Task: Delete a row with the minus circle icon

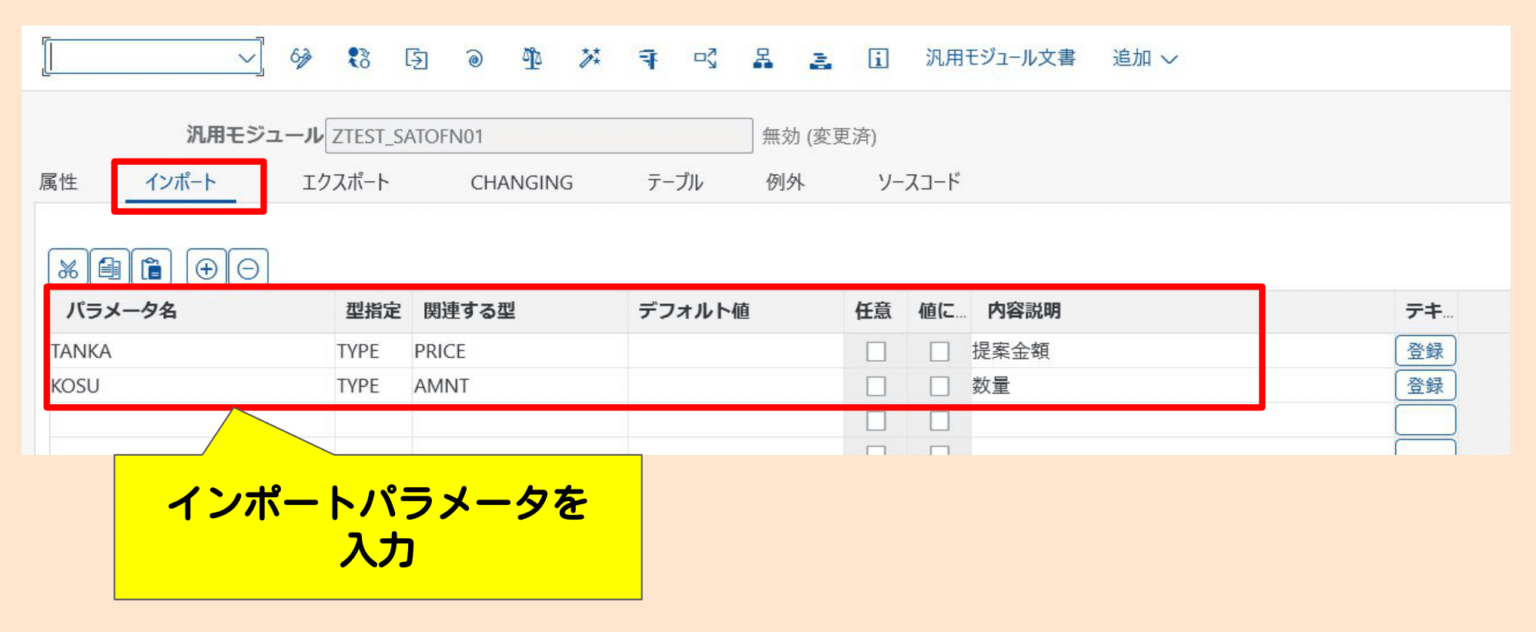Action: pos(249,267)
